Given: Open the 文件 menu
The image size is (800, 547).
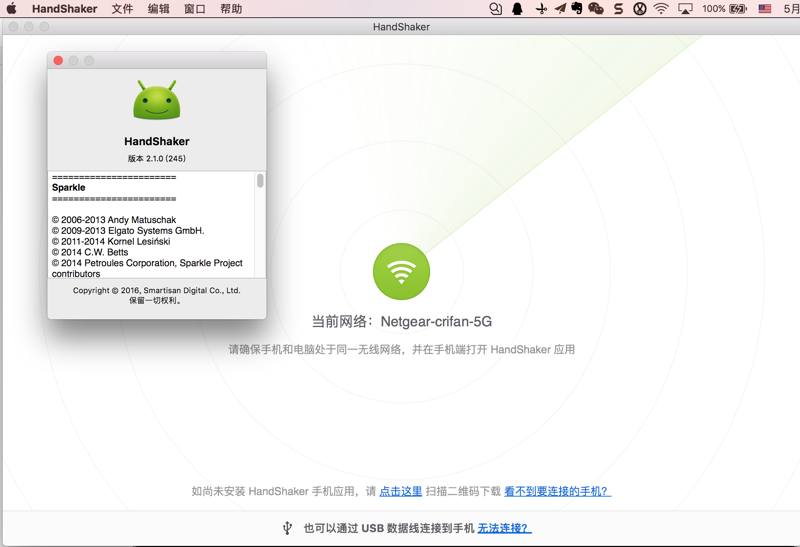Looking at the screenshot, I should (122, 9).
